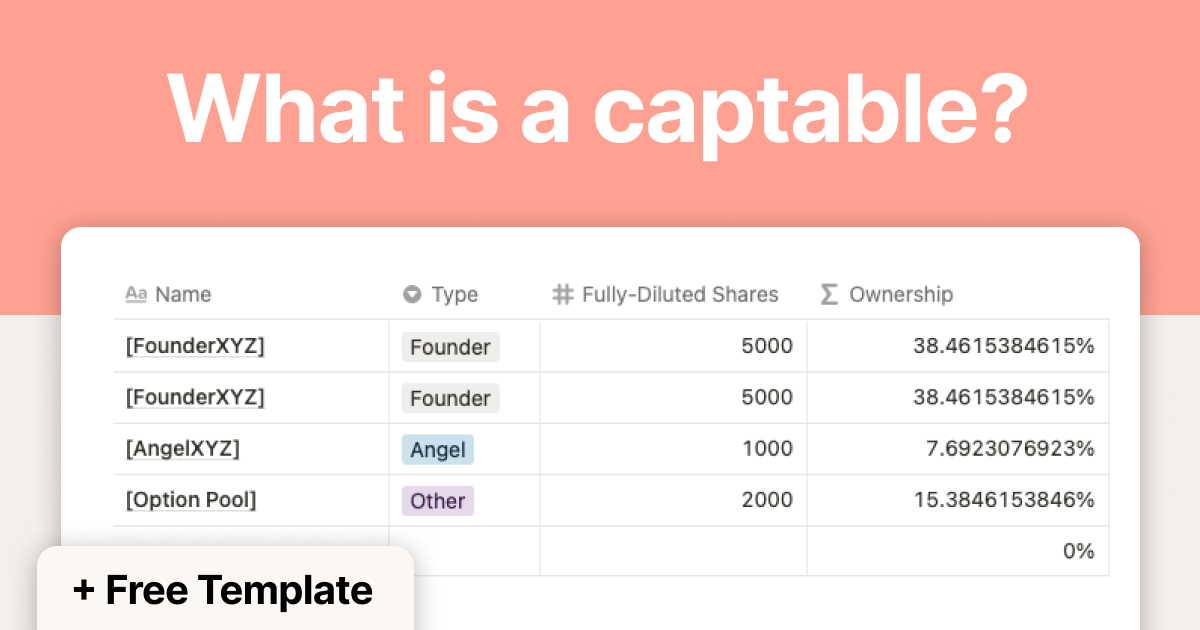Click the Founder tag in the second row
This screenshot has width=1200, height=630.
tap(450, 398)
